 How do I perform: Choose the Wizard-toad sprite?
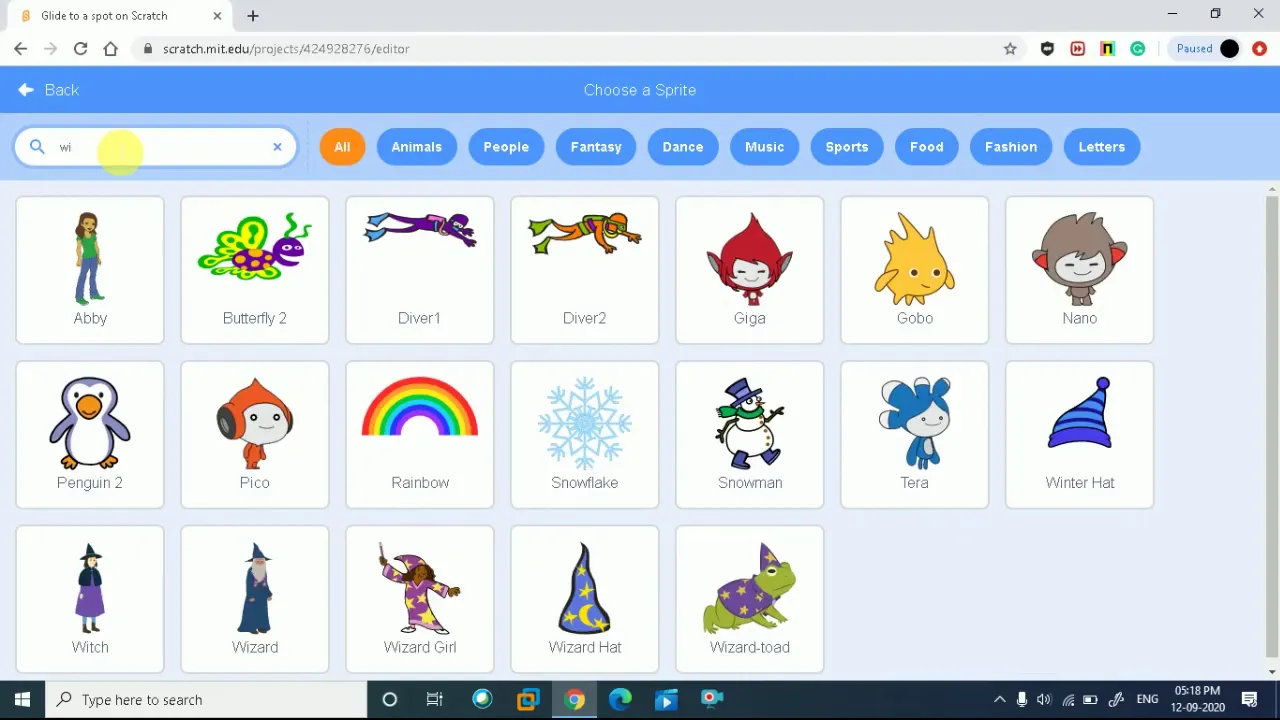(750, 599)
